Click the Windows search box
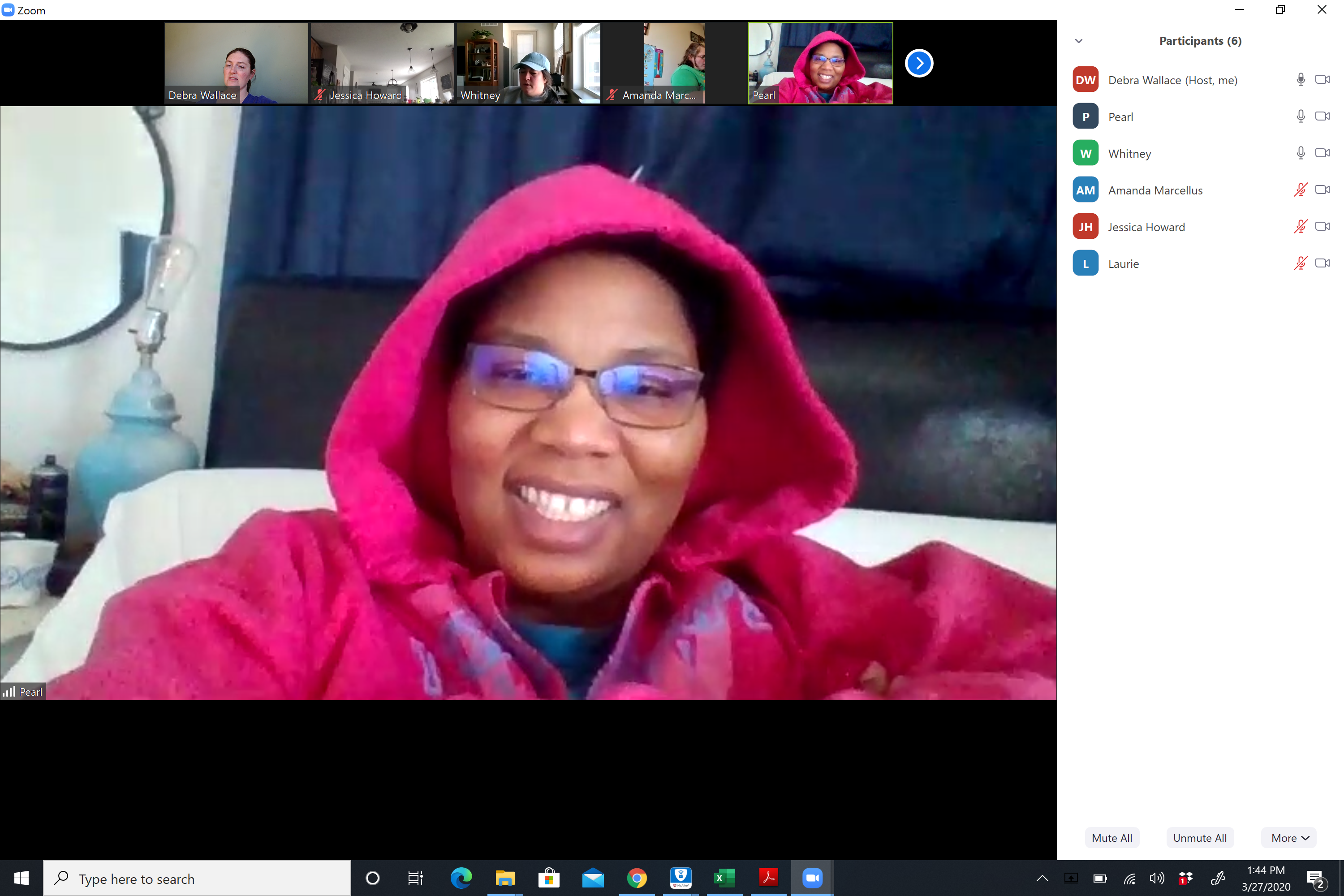 point(197,878)
